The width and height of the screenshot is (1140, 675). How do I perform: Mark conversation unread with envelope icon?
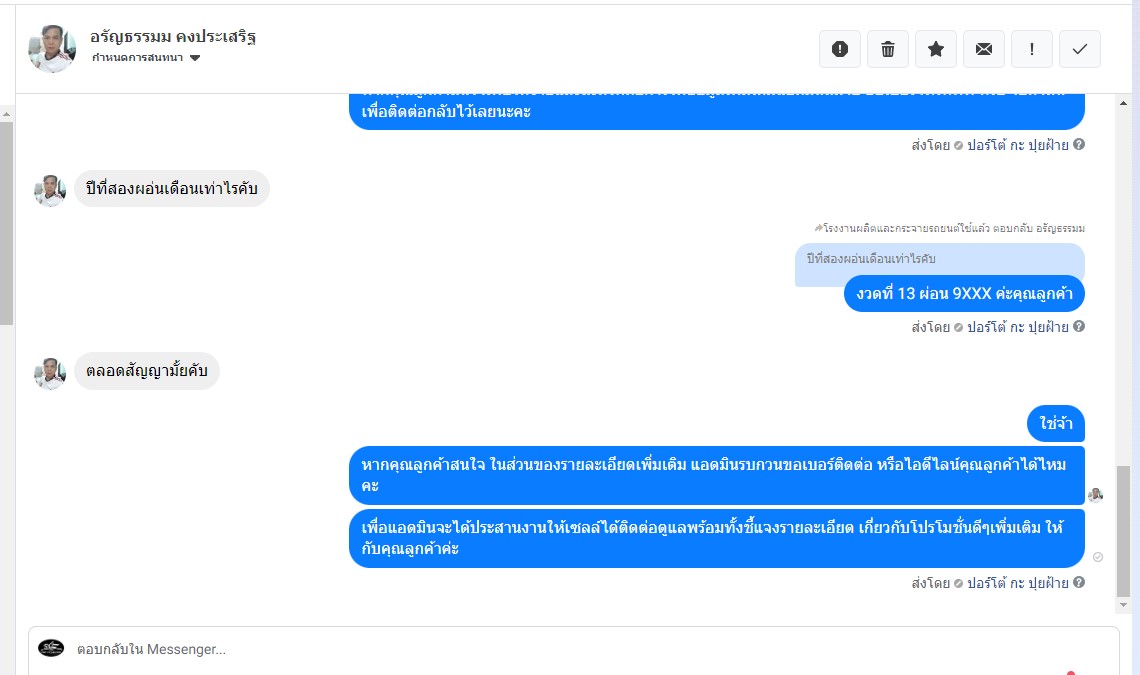pos(984,49)
